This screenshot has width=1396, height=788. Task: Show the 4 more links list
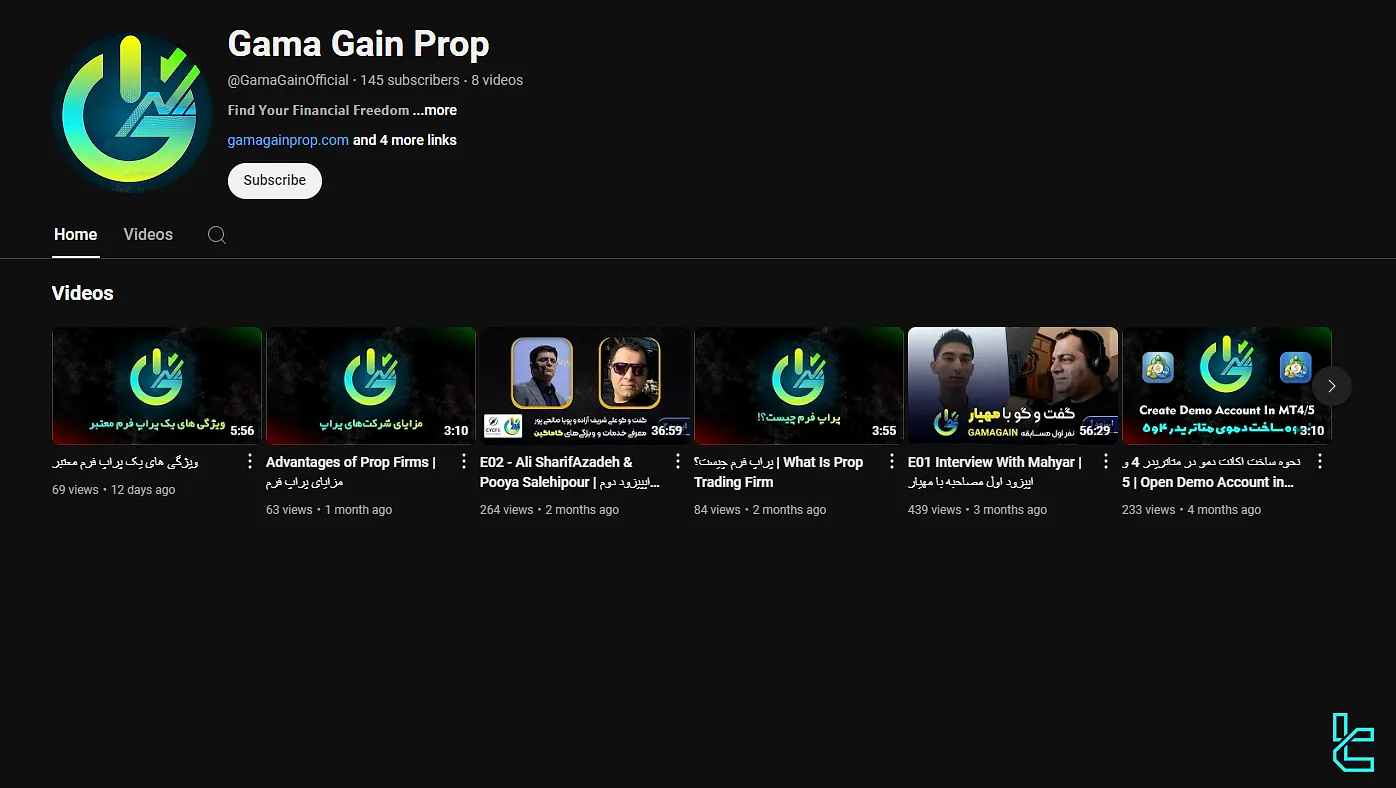(x=405, y=140)
